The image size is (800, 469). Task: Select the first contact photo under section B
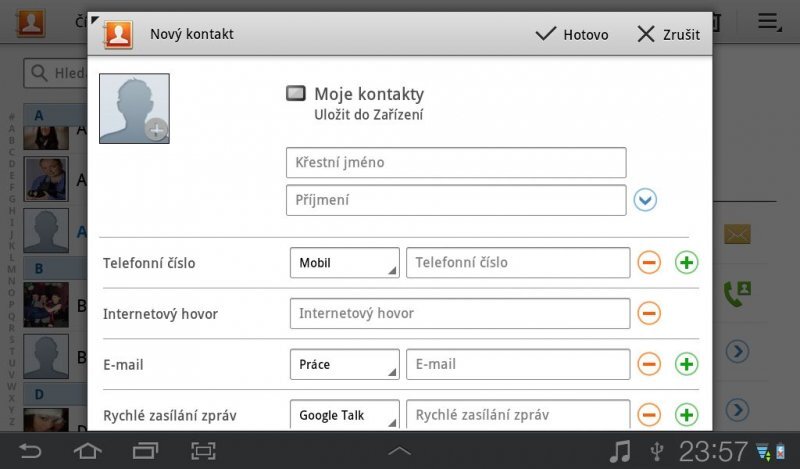[x=46, y=305]
